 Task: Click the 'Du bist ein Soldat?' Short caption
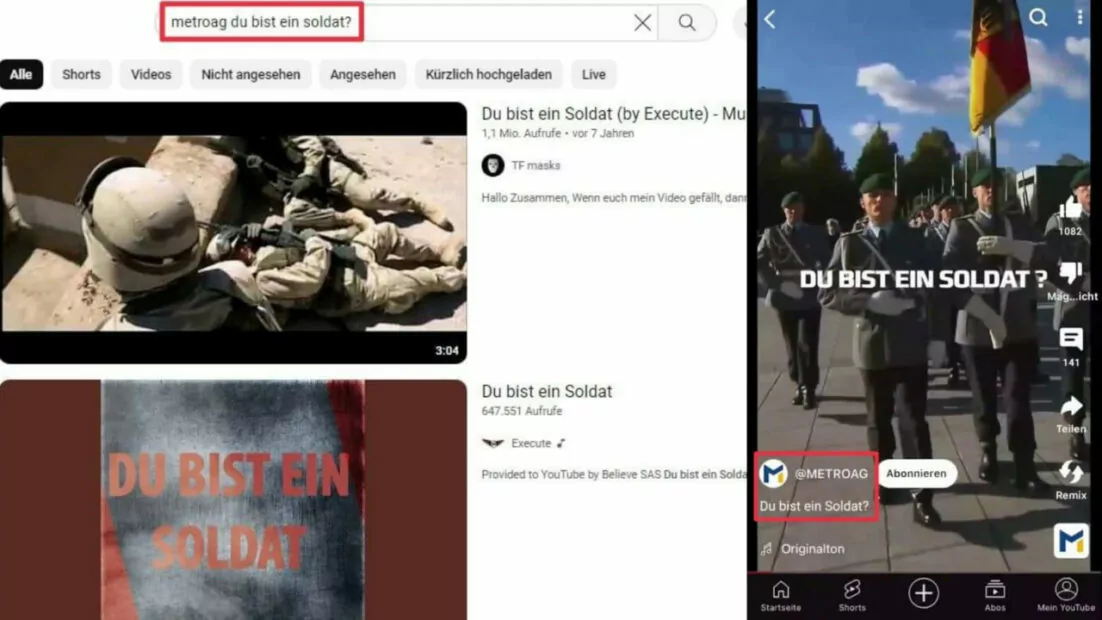(x=814, y=506)
